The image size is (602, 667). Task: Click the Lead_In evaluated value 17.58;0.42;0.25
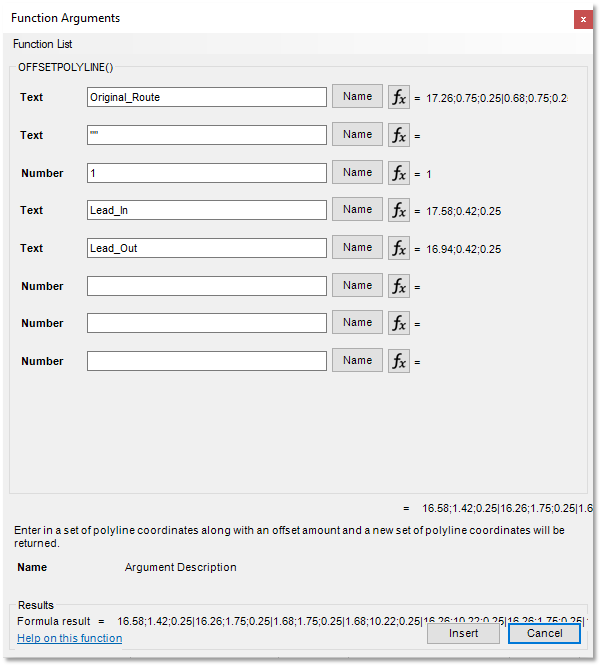coord(464,211)
